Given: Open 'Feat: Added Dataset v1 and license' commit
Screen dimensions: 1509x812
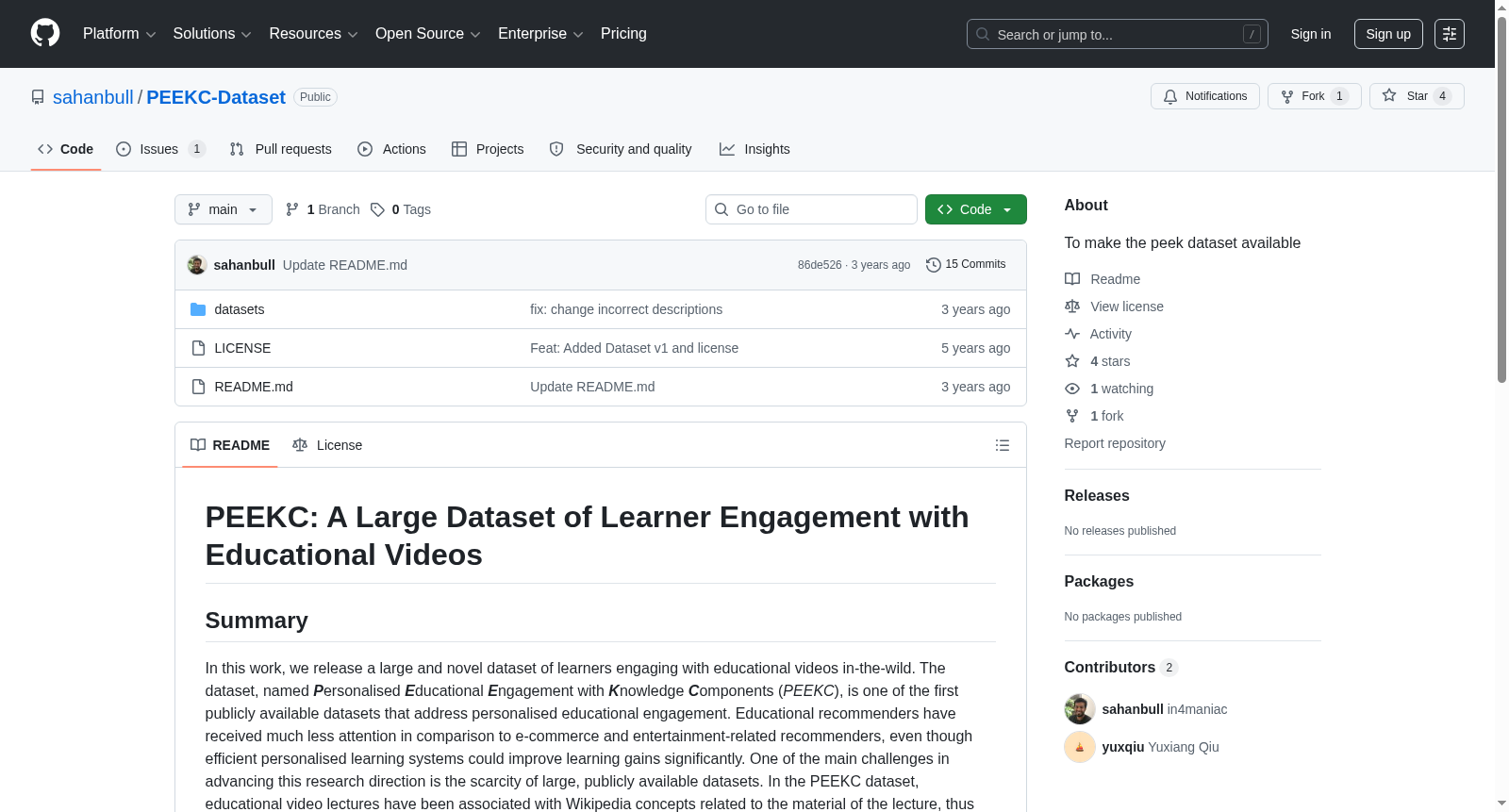Looking at the screenshot, I should click(x=635, y=348).
